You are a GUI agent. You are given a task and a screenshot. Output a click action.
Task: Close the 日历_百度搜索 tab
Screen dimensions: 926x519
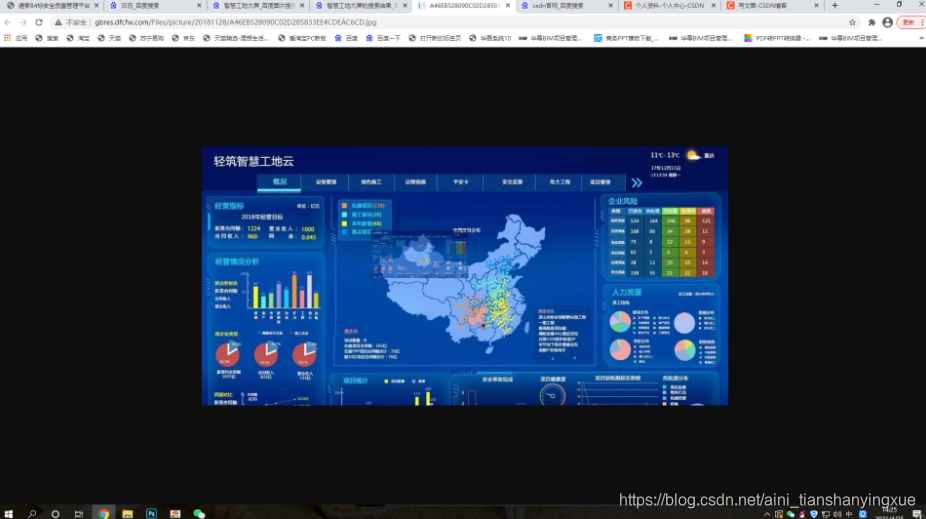199,5
